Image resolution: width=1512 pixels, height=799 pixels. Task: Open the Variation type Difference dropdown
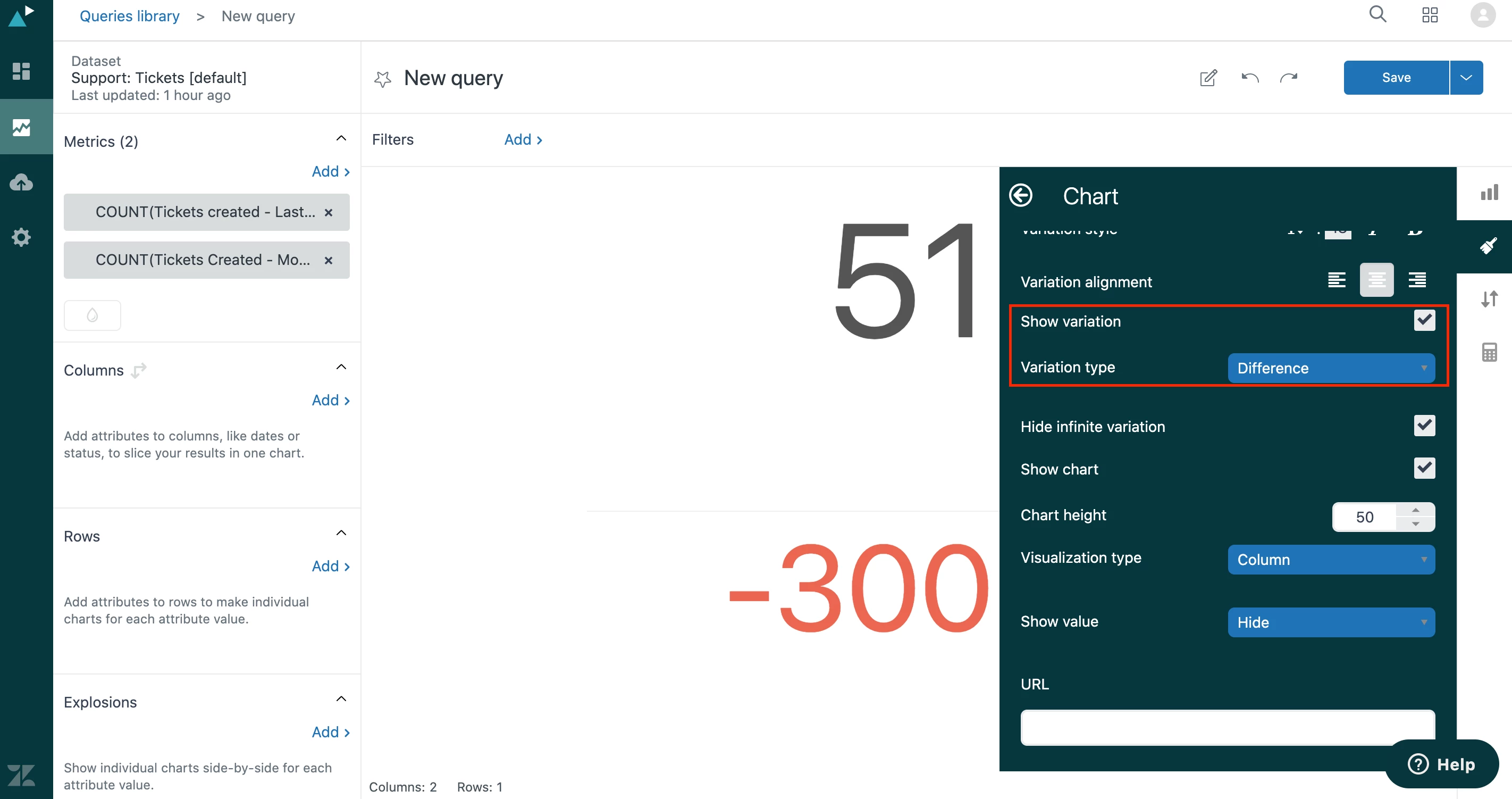[1331, 368]
